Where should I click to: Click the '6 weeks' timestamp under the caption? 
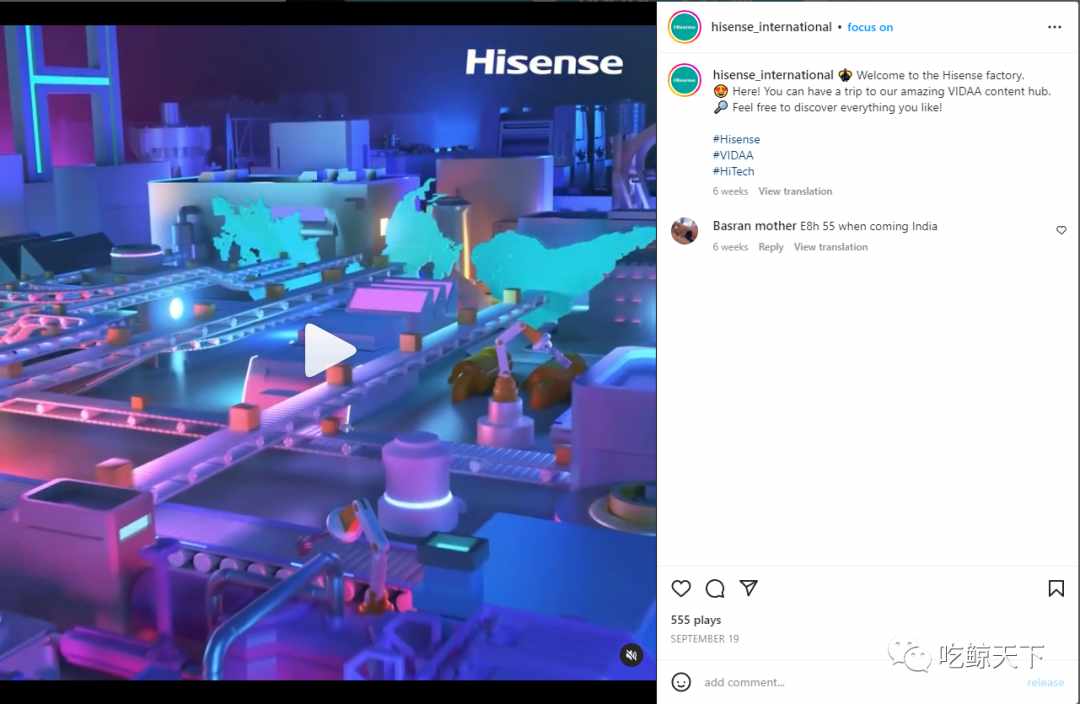730,191
